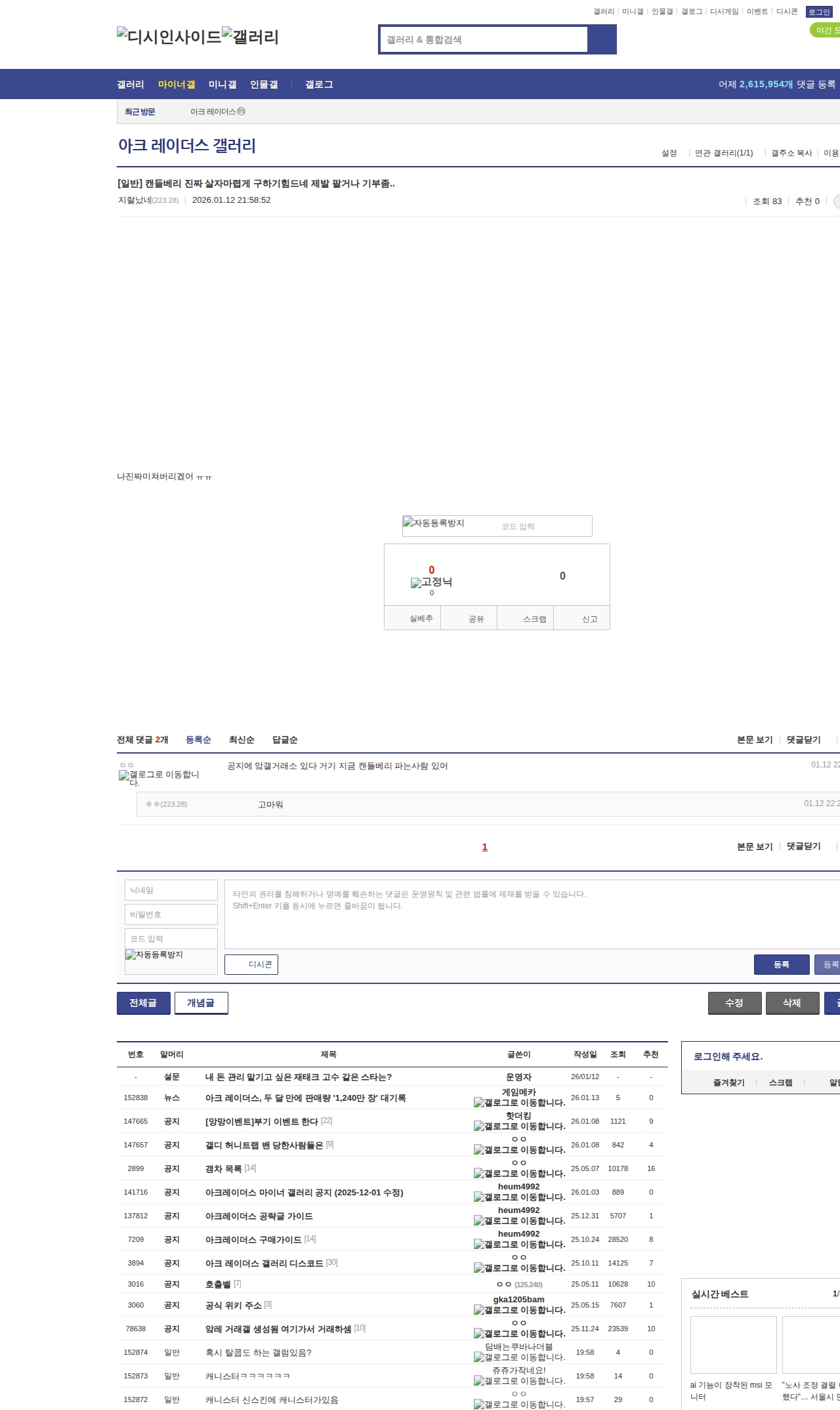This screenshot has width=840, height=1410.
Task: Open 게임메카's gallog icon in the post list
Action: (x=519, y=1103)
